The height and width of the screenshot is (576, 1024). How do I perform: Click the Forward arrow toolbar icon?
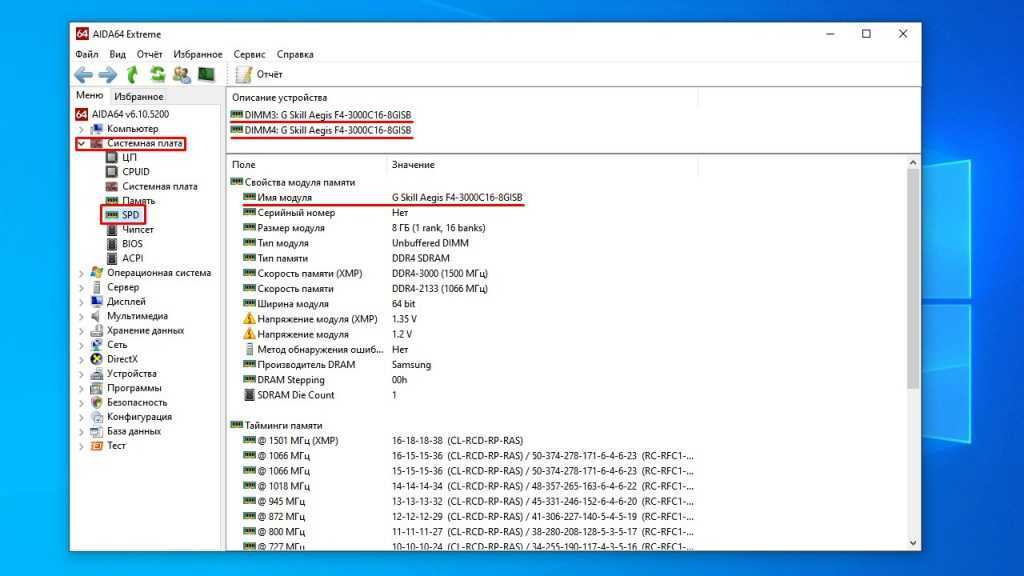pos(108,75)
